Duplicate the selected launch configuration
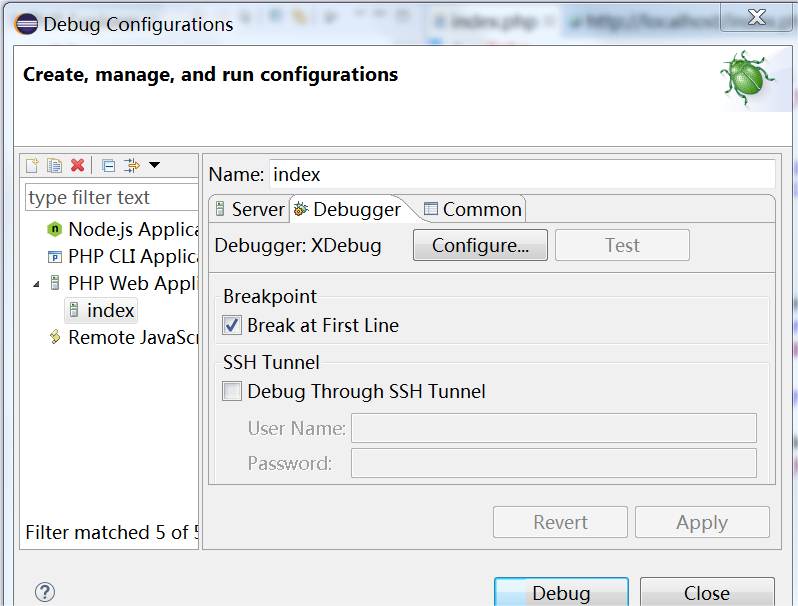The width and height of the screenshot is (798, 606). (x=55, y=165)
